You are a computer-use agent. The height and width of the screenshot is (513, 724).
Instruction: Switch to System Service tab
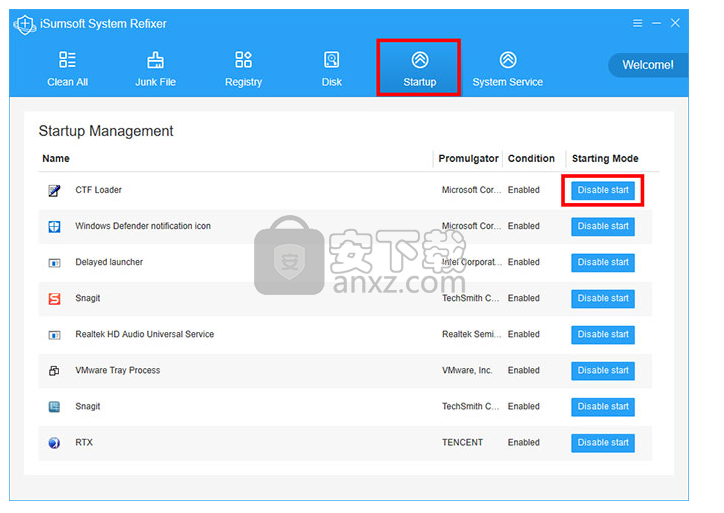coord(507,68)
